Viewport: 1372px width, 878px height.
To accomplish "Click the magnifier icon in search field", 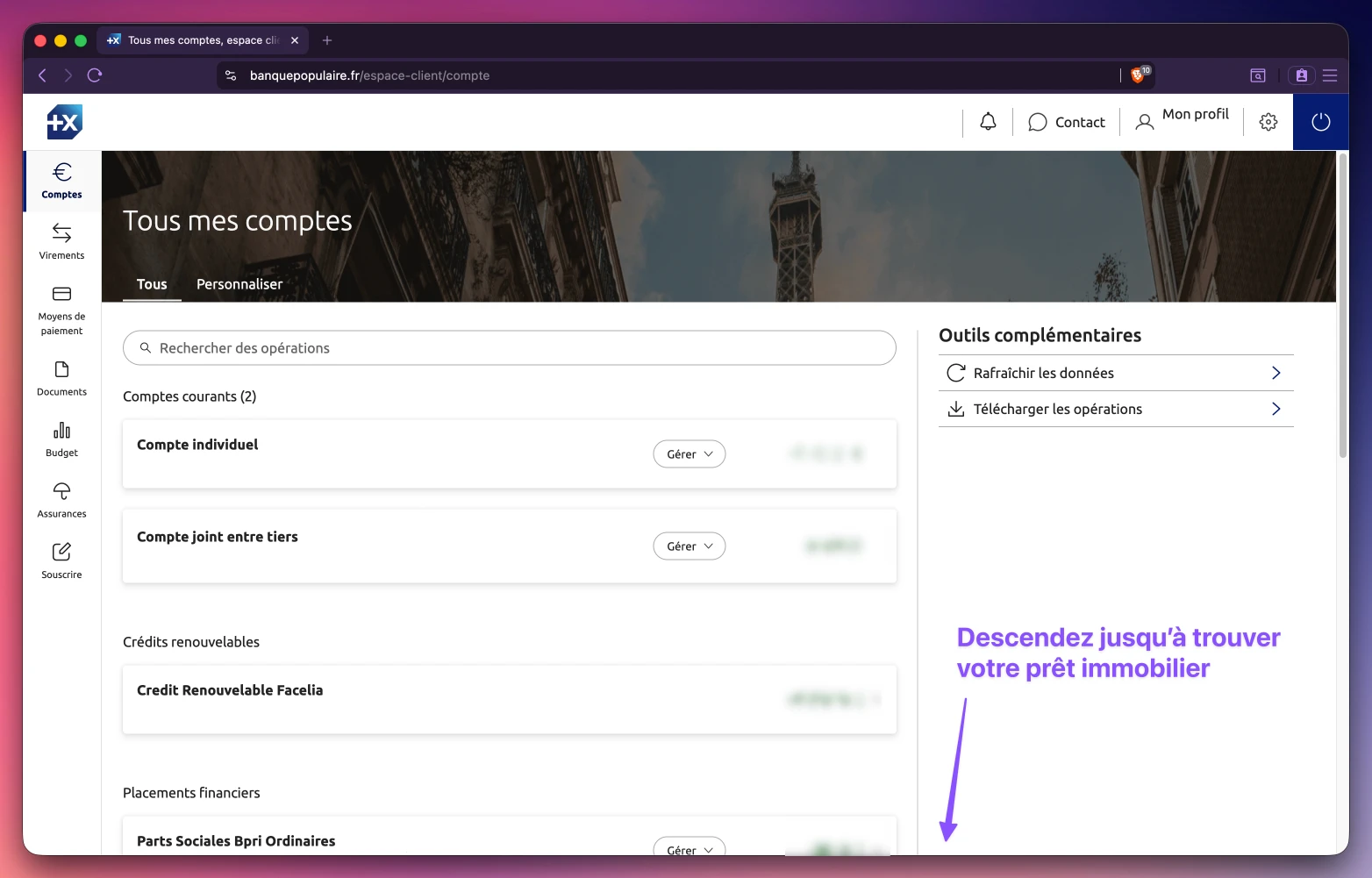I will 146,348.
